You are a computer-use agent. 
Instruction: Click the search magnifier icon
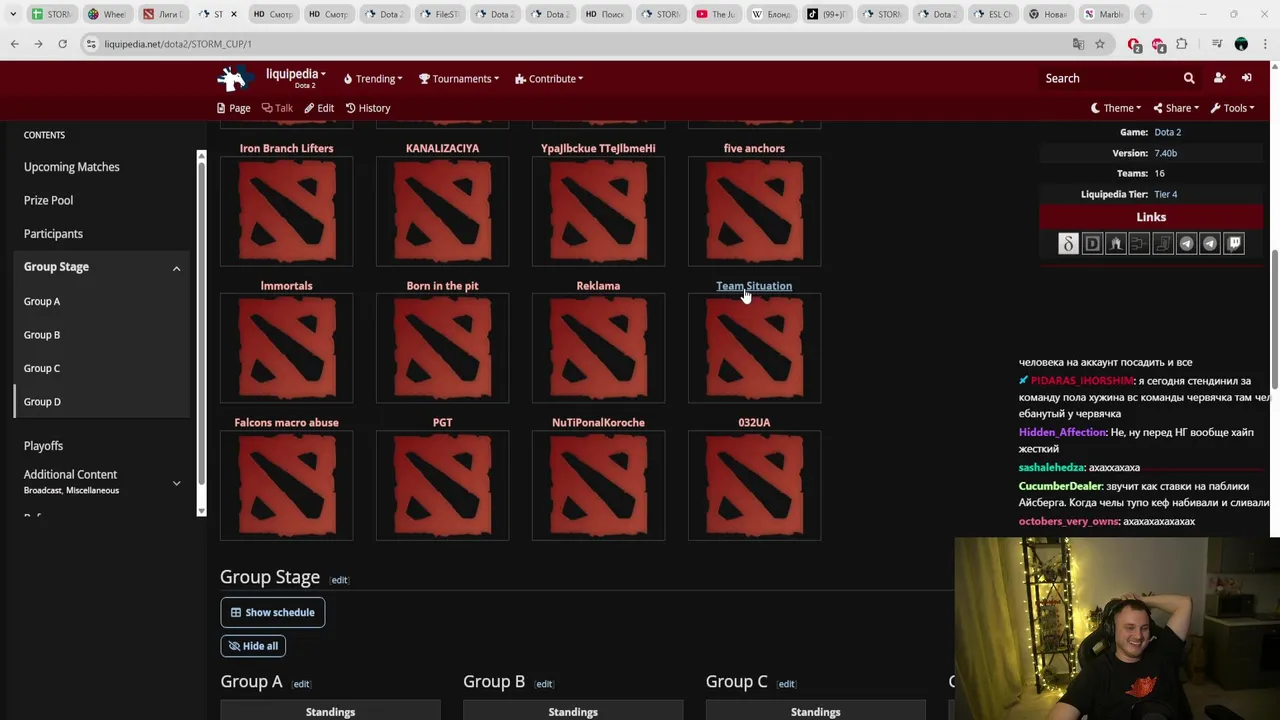coord(1189,78)
